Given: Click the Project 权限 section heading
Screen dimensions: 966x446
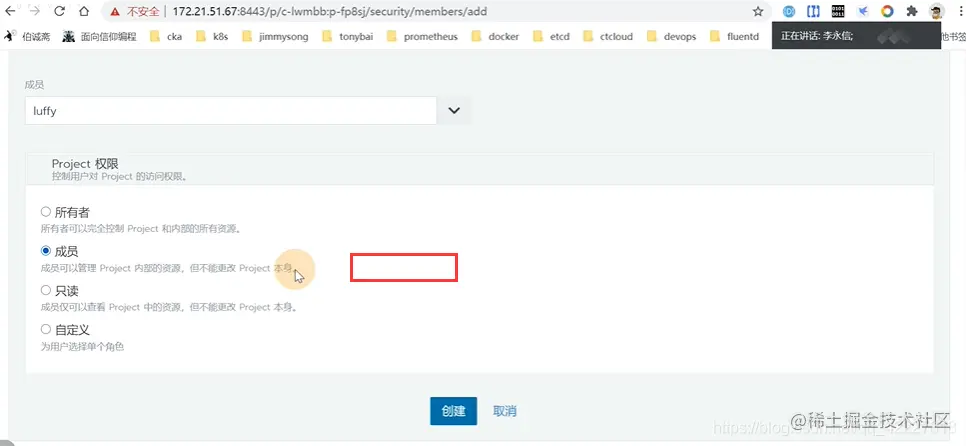Looking at the screenshot, I should pos(85,163).
